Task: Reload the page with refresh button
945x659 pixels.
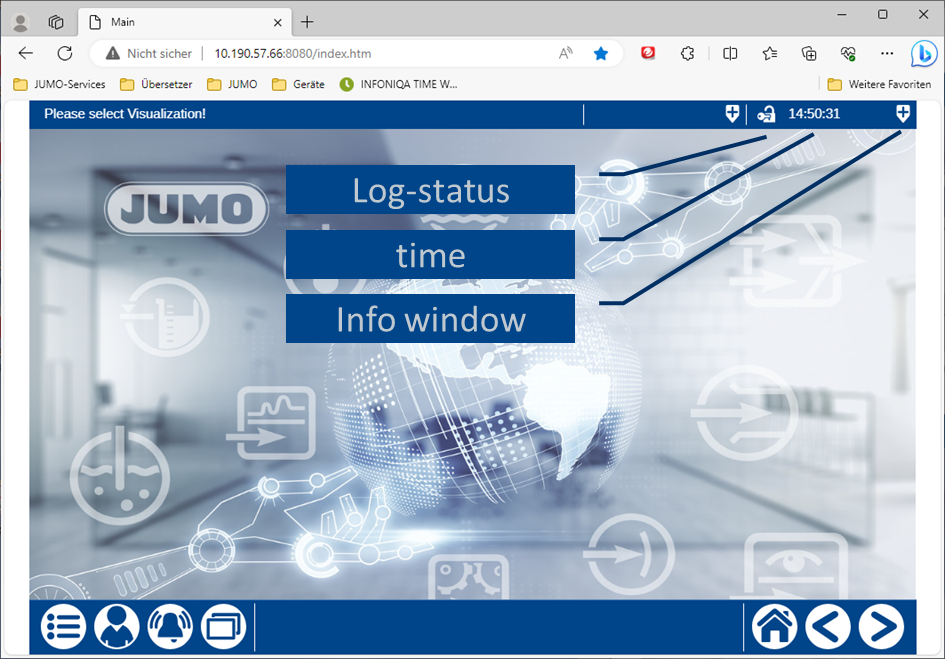Action: (65, 53)
